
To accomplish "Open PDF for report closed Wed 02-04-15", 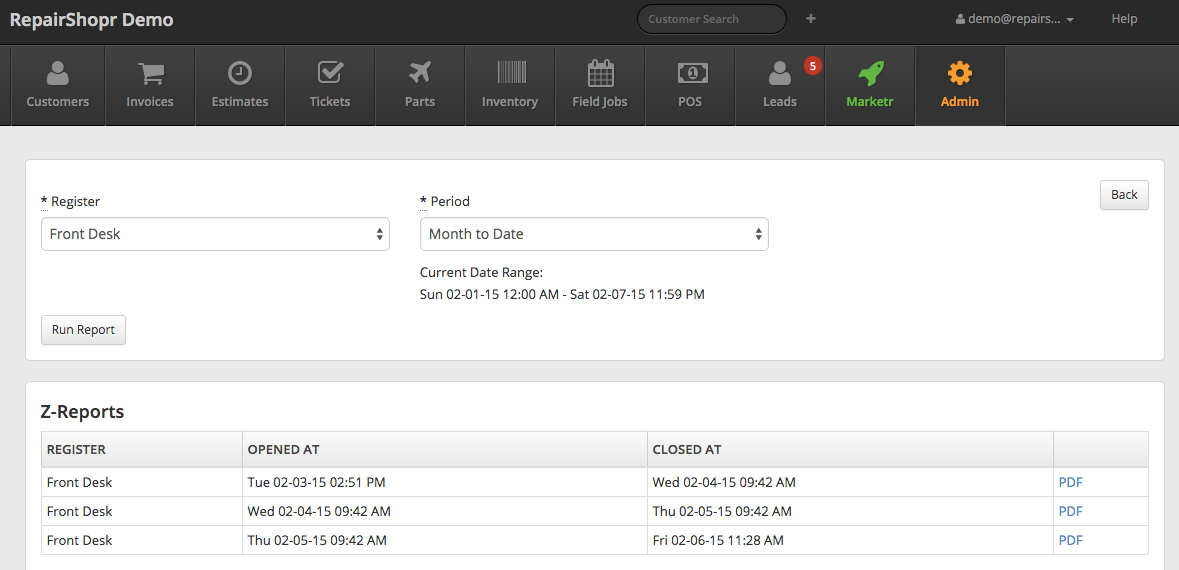I will (1070, 482).
